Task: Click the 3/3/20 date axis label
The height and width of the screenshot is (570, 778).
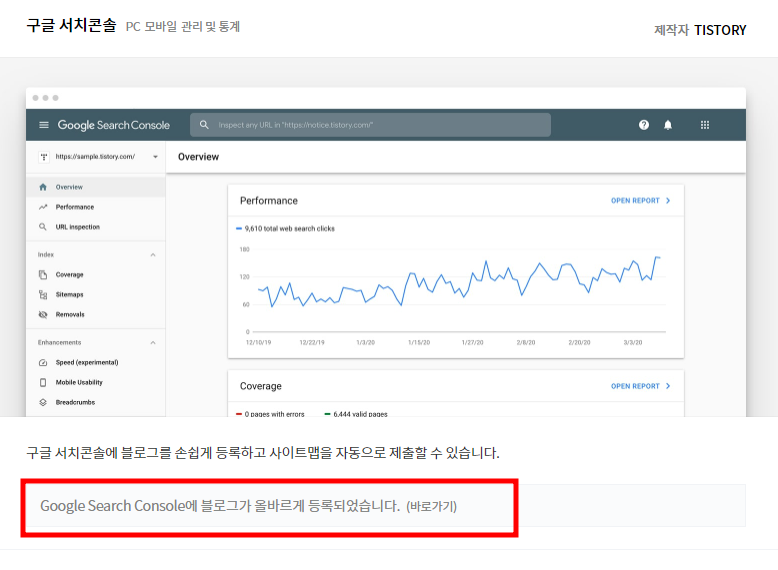Action: (x=633, y=342)
